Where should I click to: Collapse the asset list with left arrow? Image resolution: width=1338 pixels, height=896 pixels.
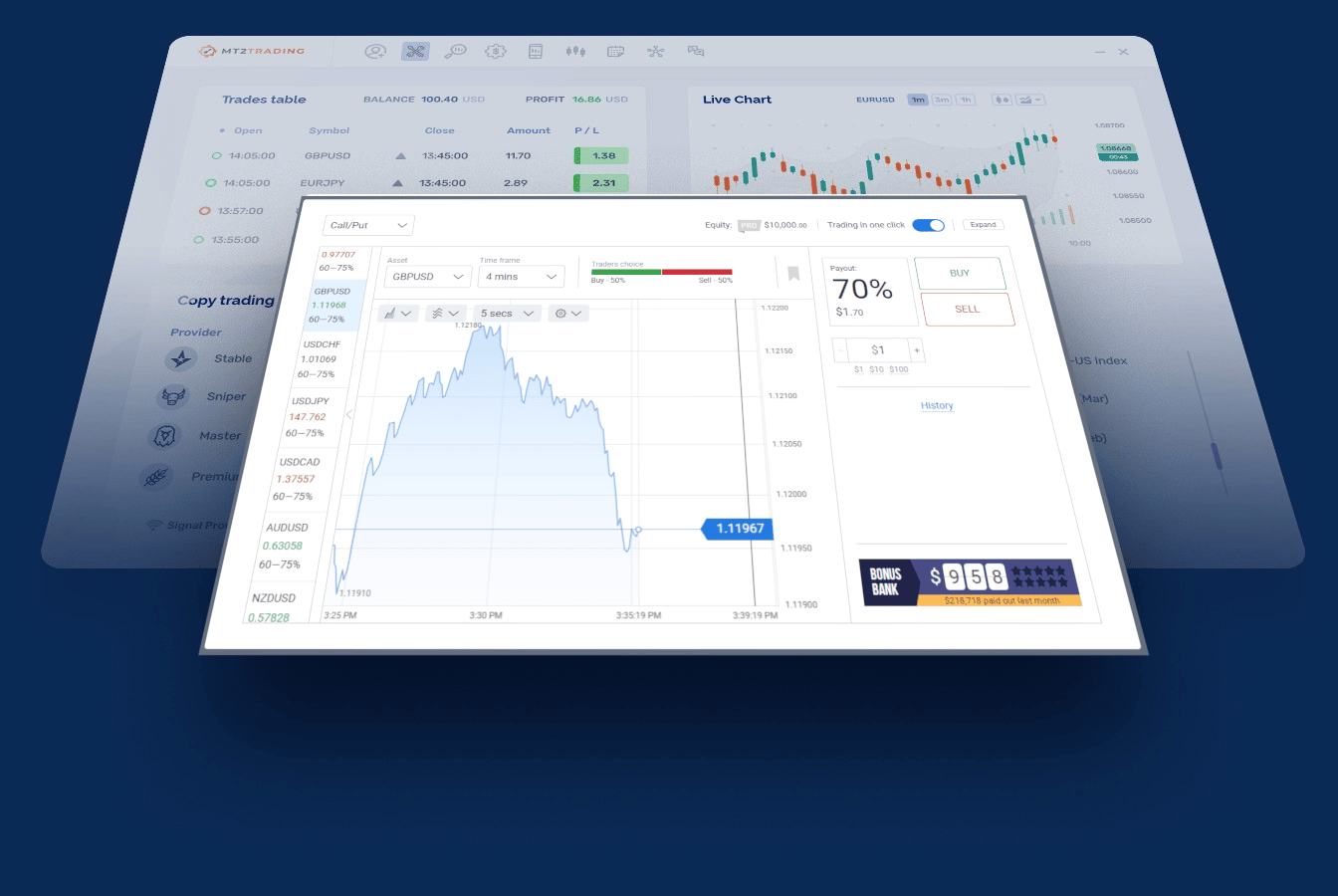pos(349,414)
